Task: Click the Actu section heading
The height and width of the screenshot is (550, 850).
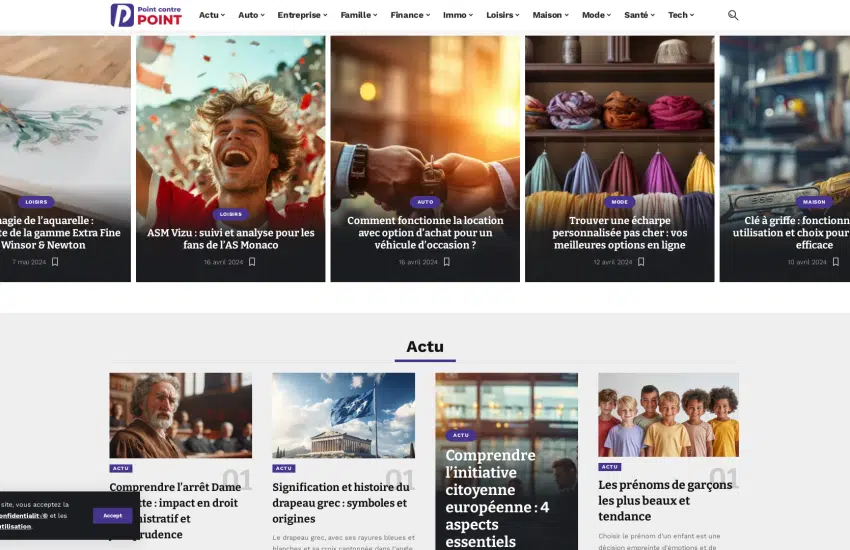Action: tap(425, 346)
